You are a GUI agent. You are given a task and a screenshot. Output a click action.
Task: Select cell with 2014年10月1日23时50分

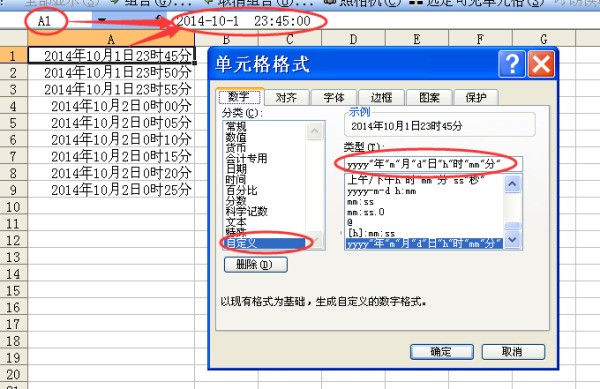111,72
